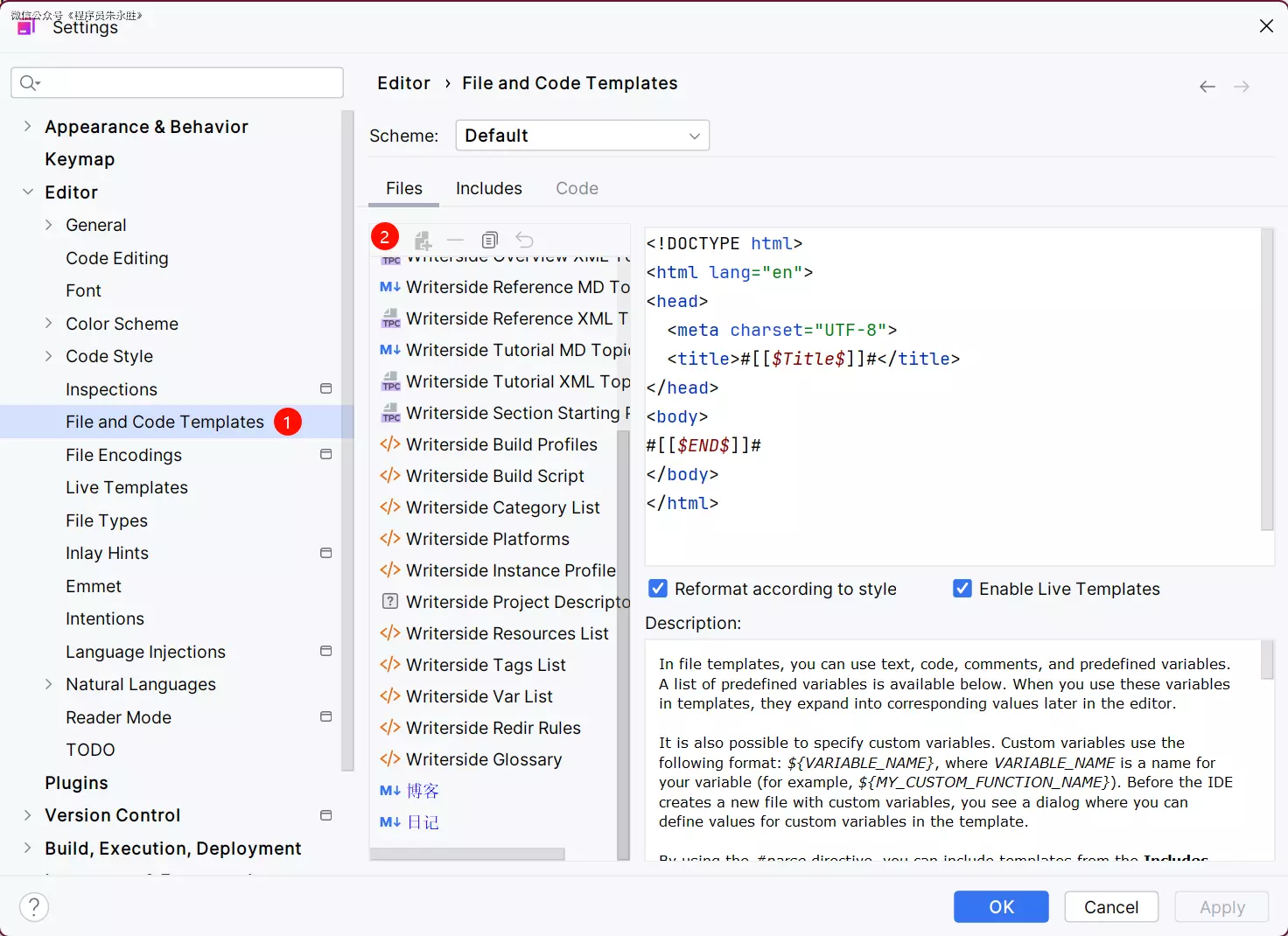Select the Writerside Glossary template

(484, 759)
